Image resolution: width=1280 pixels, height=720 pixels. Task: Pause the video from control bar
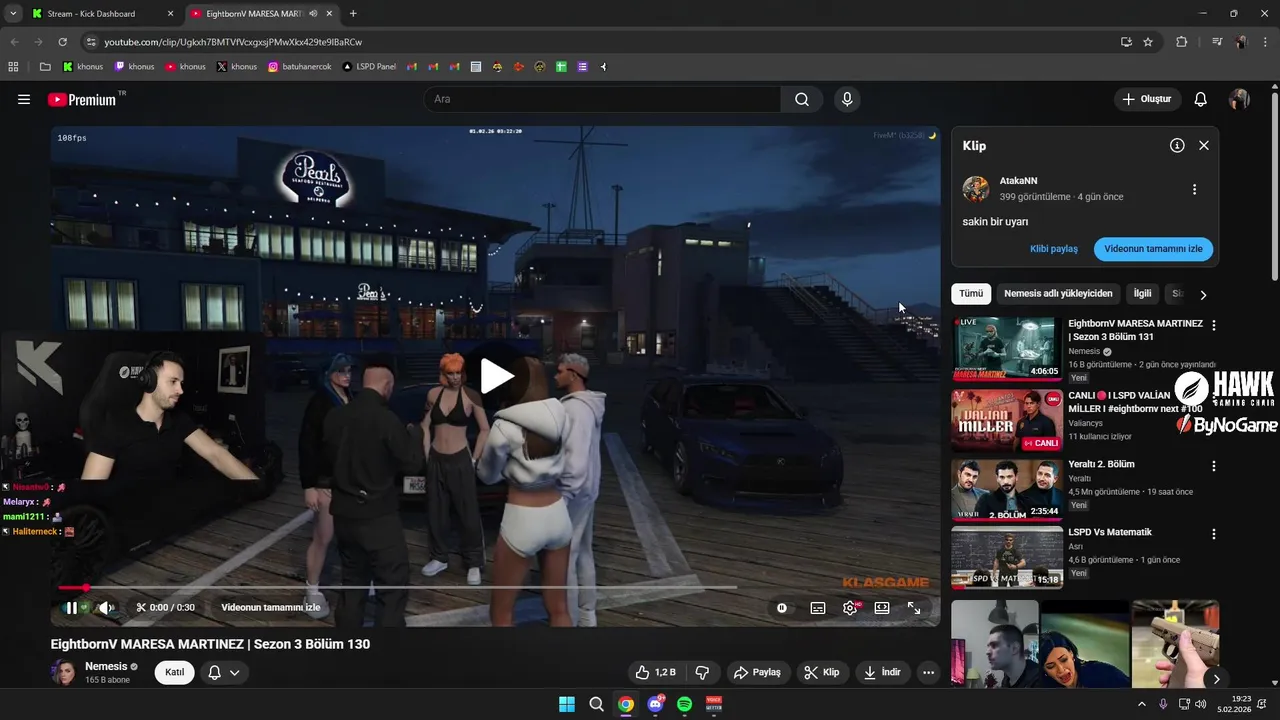[71, 607]
